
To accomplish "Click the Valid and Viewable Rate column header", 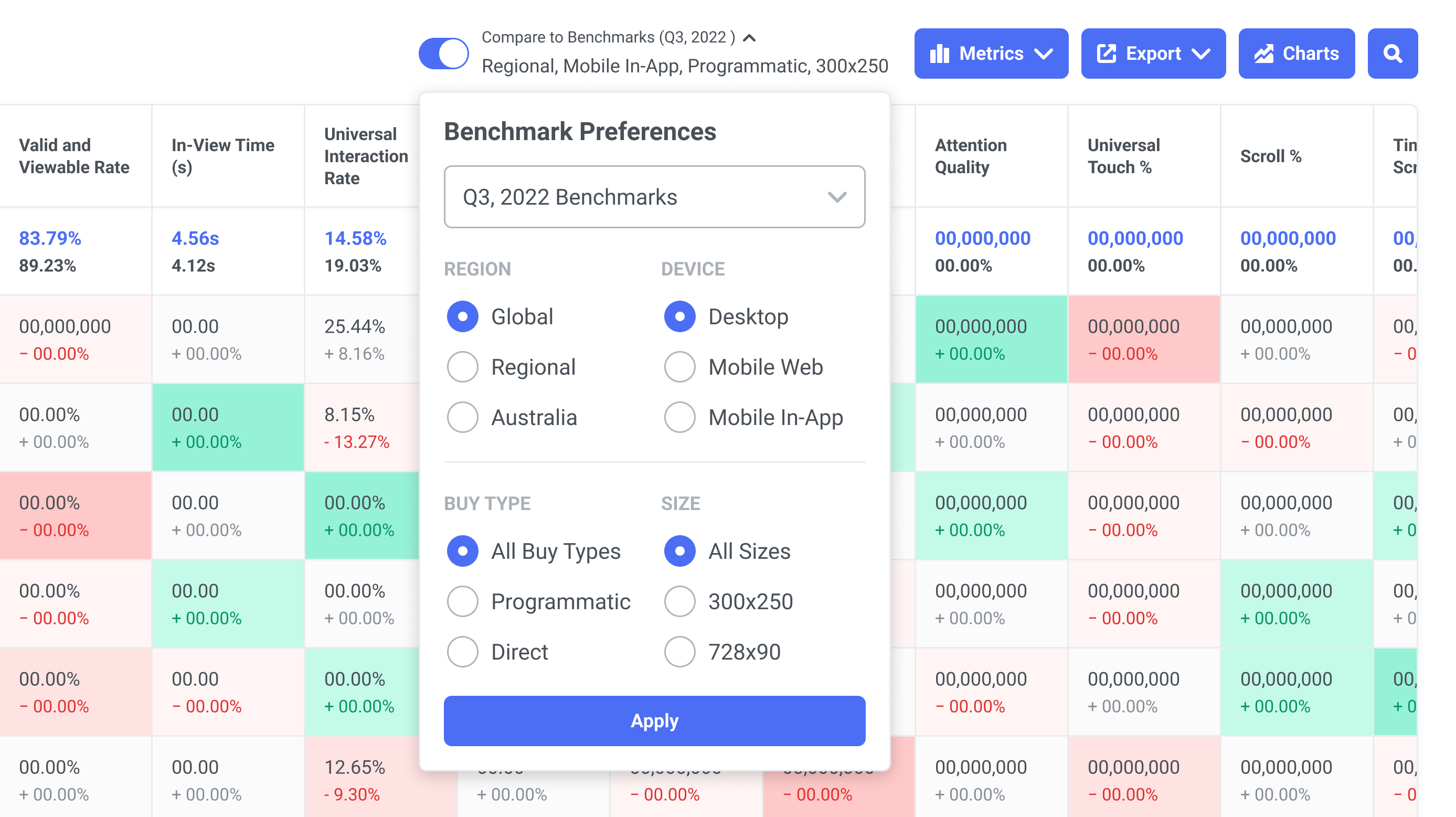I will (x=74, y=156).
